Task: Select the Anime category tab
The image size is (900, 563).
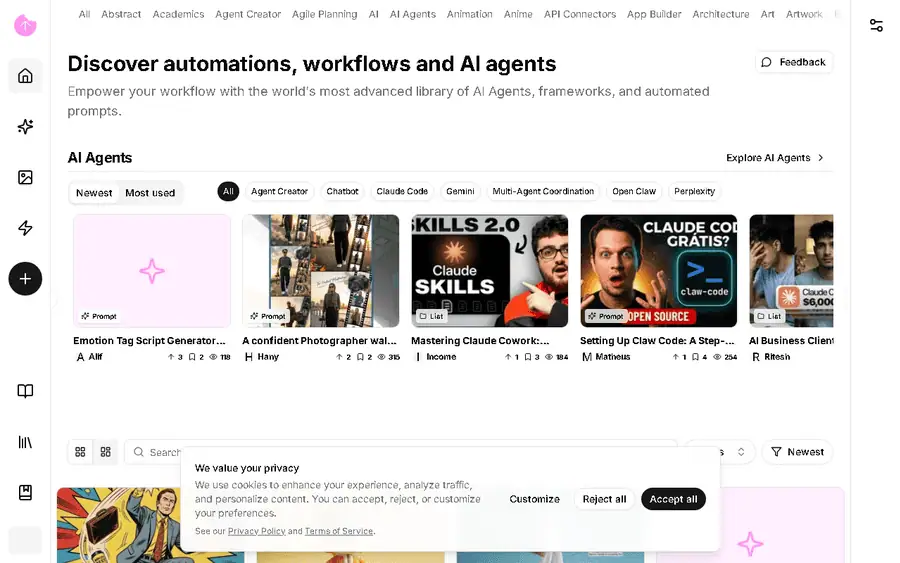Action: [518, 14]
